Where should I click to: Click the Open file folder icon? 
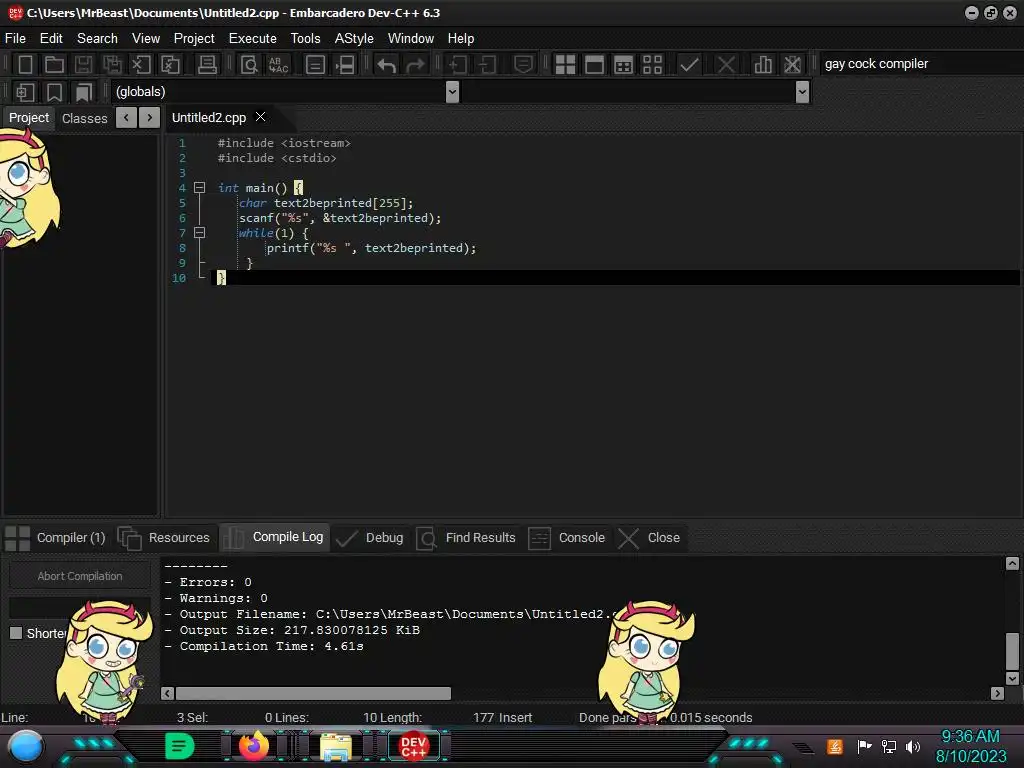[54, 65]
